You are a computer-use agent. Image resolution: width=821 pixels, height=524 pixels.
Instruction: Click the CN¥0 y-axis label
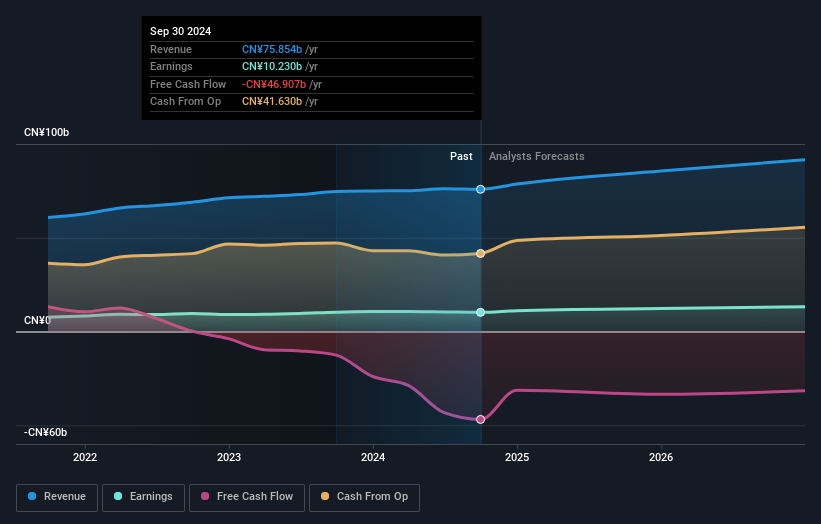point(37,320)
